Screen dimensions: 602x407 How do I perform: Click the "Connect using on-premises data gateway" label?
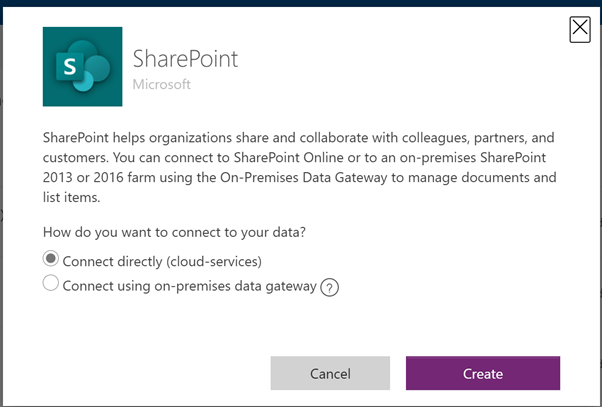189,286
